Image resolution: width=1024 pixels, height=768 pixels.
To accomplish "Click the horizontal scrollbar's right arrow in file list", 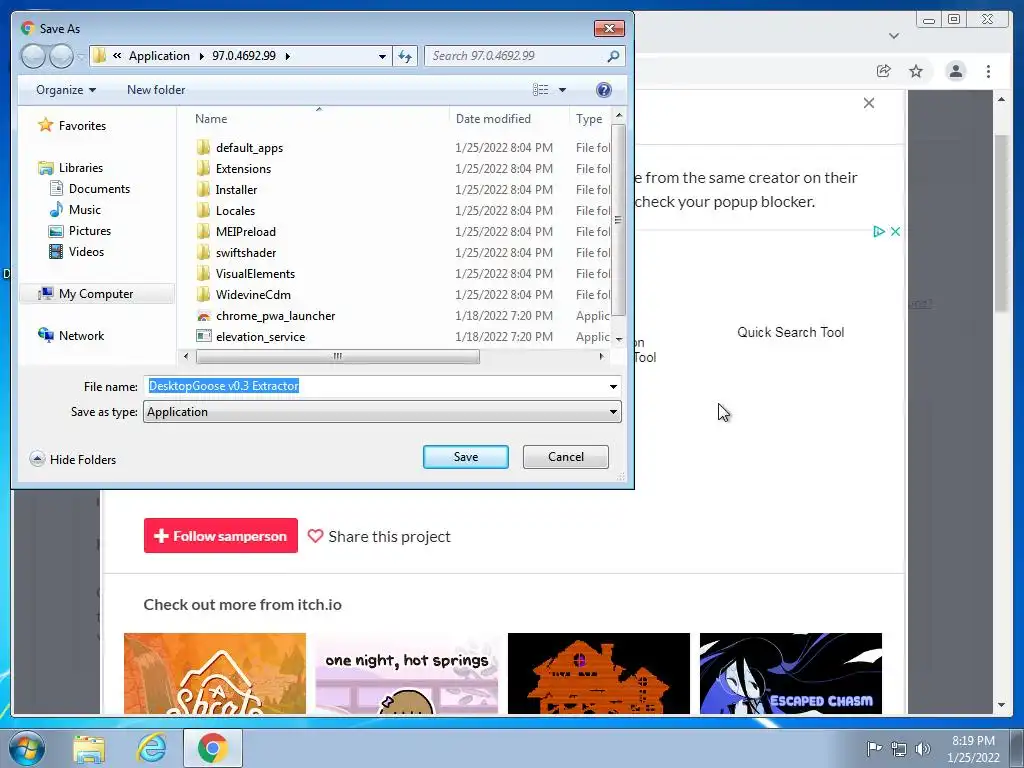I will (x=601, y=357).
